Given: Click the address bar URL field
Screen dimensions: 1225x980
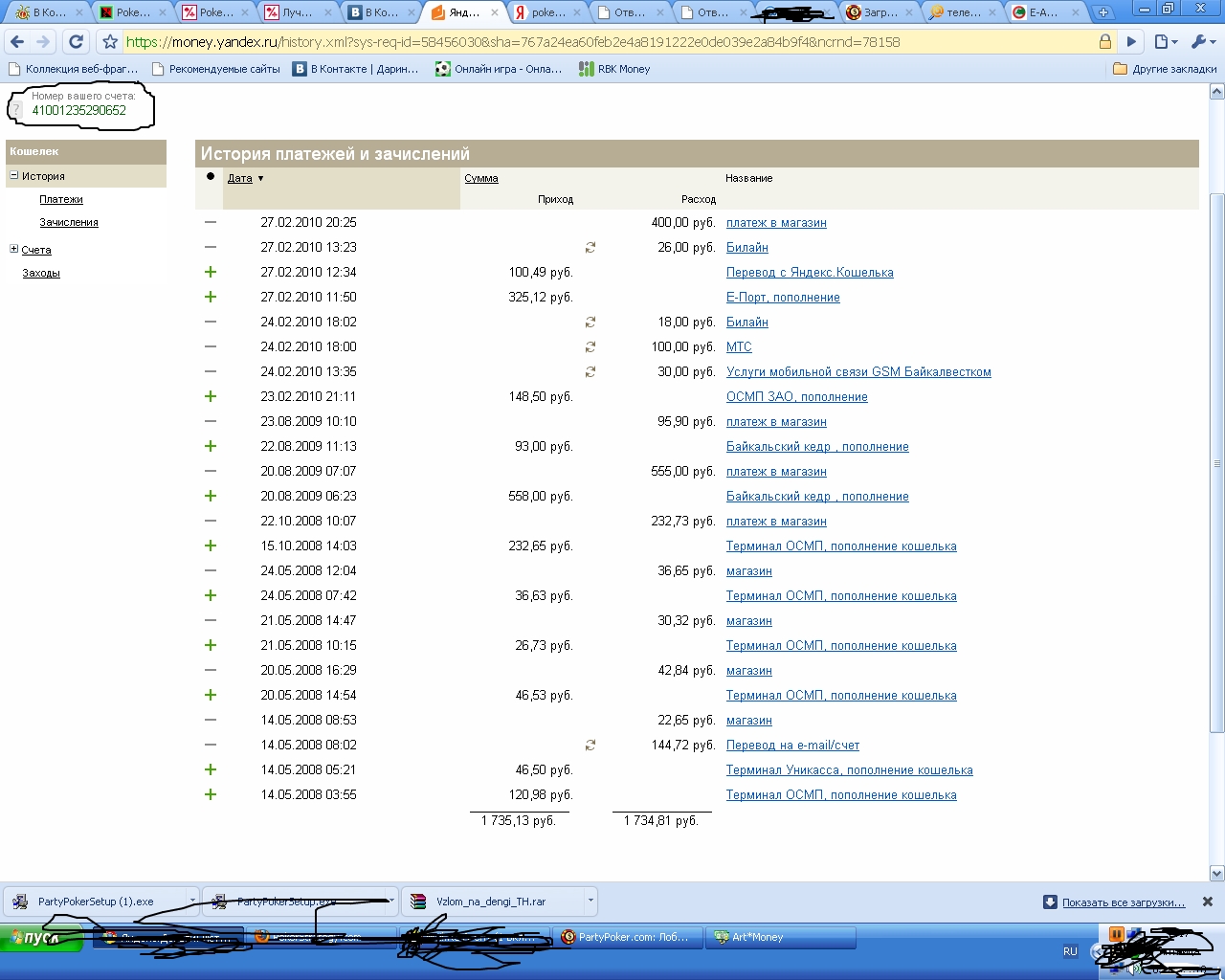Looking at the screenshot, I should 609,42.
